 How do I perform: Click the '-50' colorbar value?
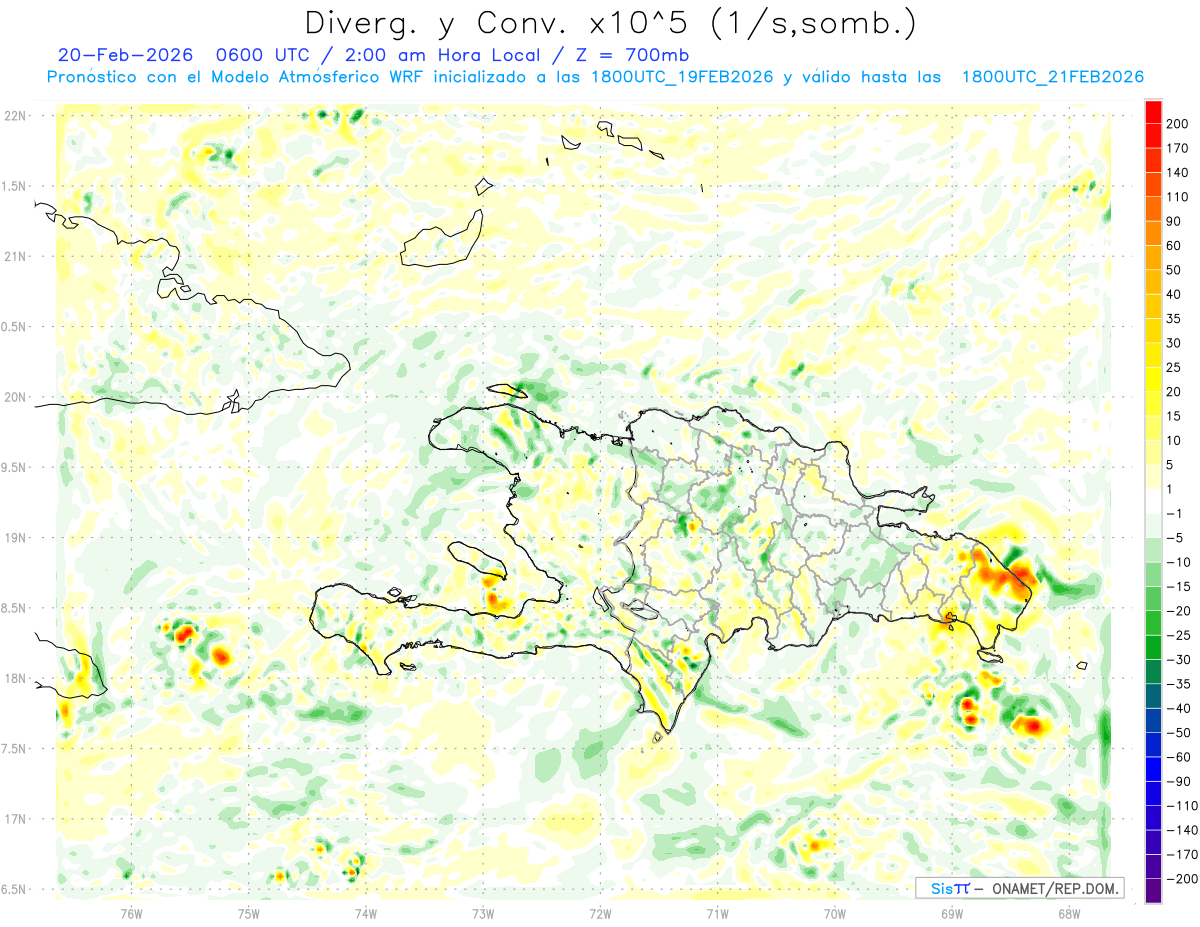[1179, 733]
